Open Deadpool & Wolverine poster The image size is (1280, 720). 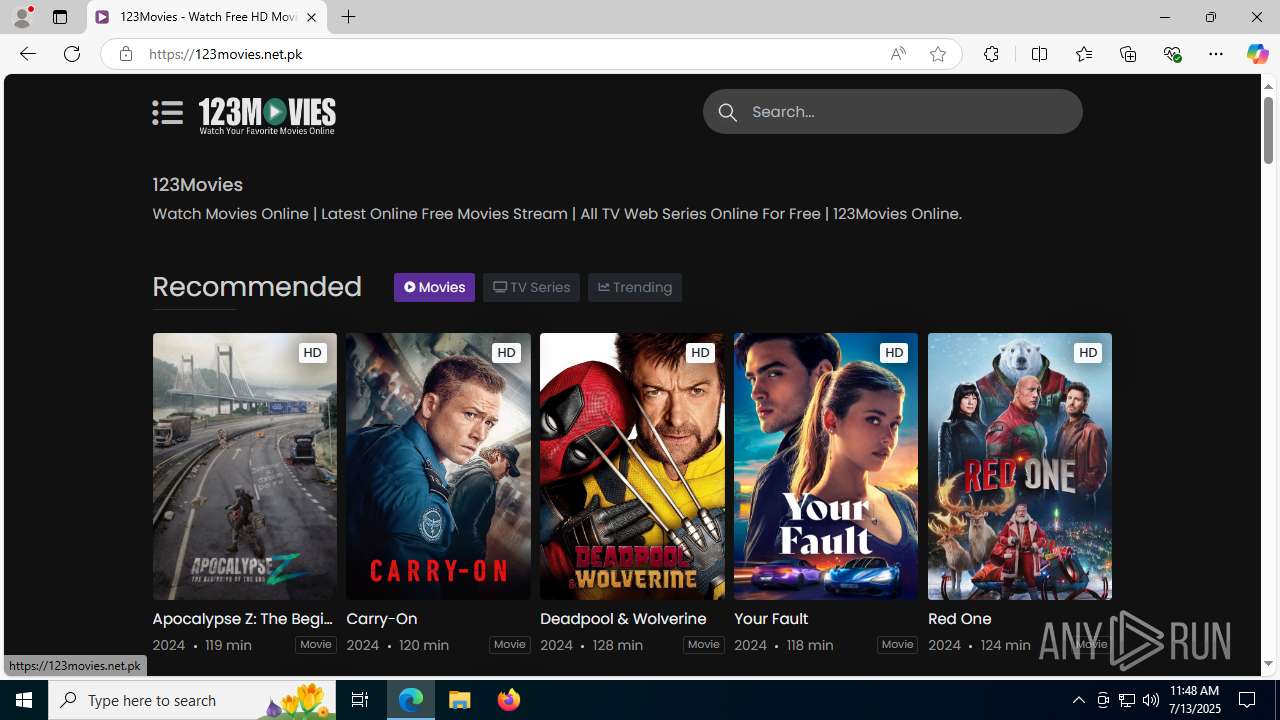[x=632, y=466]
